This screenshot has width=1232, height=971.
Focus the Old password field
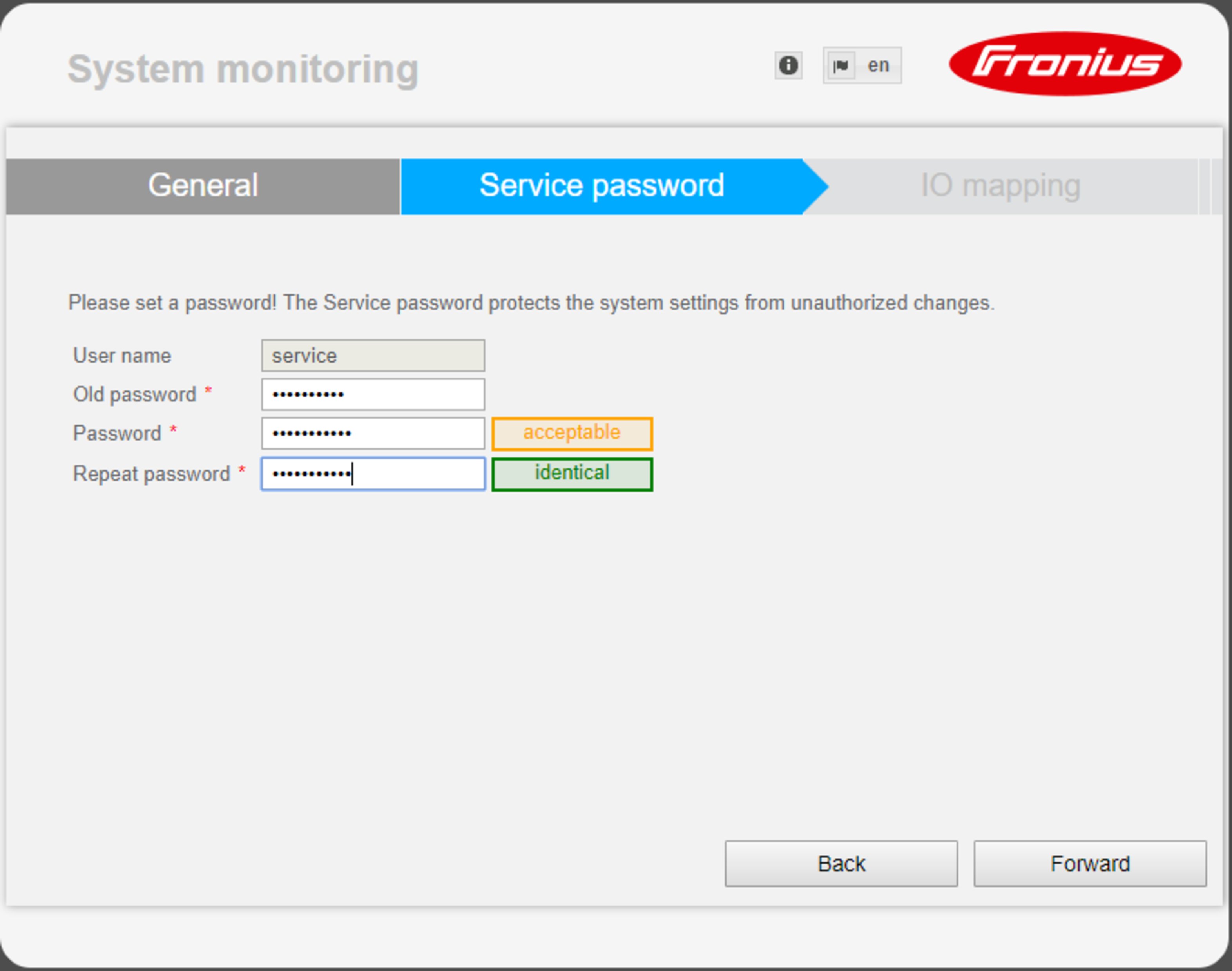click(373, 394)
